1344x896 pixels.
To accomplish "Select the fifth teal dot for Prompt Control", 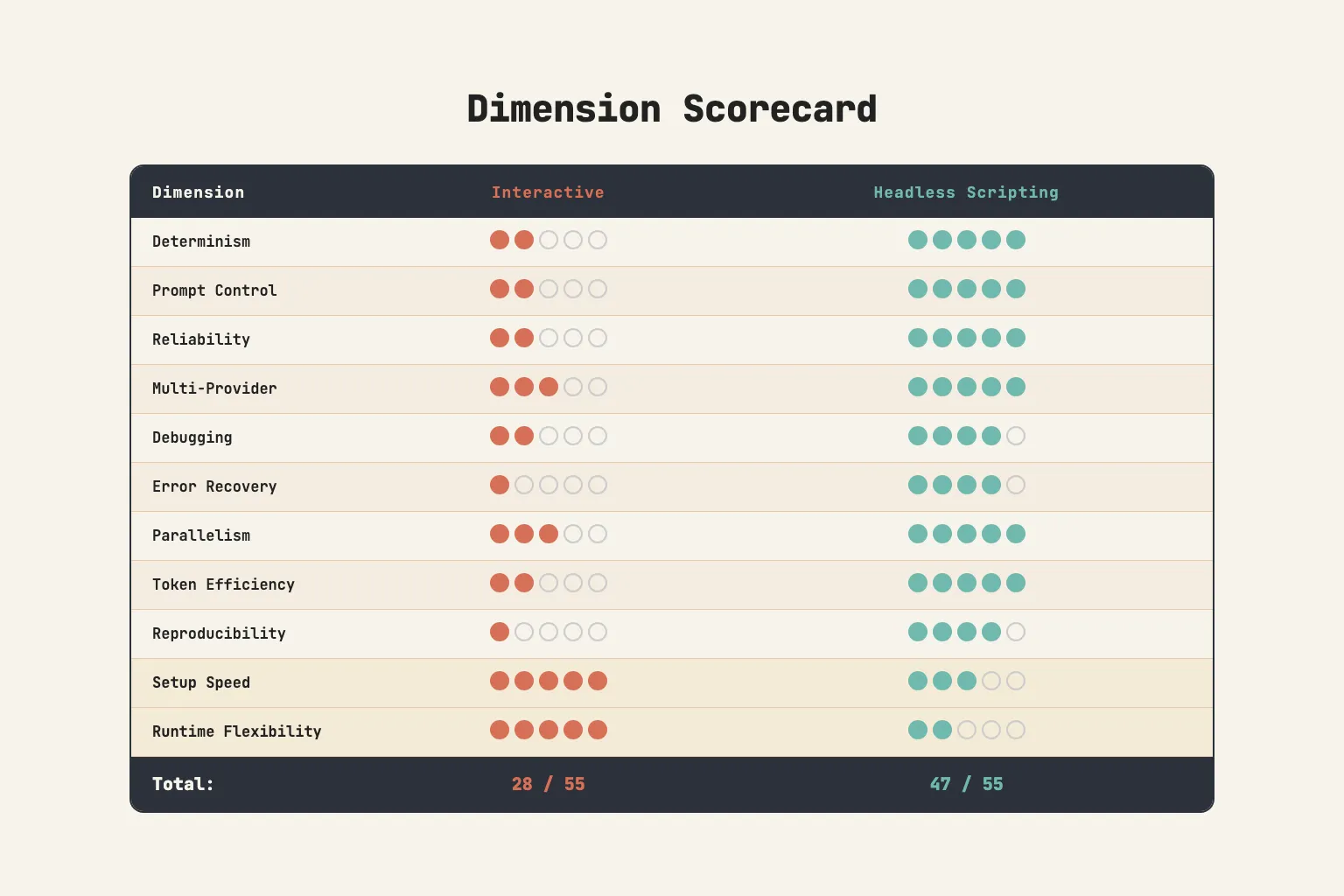I will tap(1015, 289).
